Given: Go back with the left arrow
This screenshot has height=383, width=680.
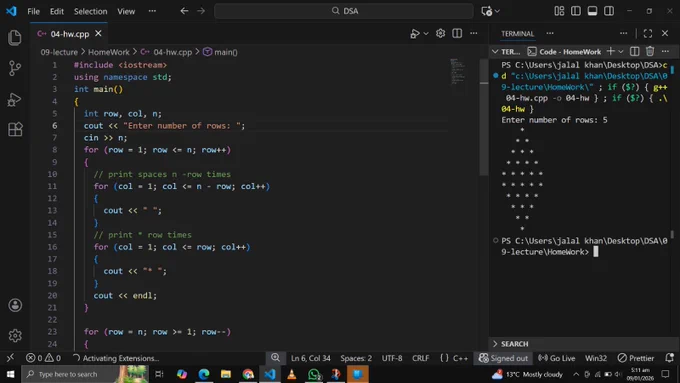Looking at the screenshot, I should pyautogui.click(x=184, y=11).
